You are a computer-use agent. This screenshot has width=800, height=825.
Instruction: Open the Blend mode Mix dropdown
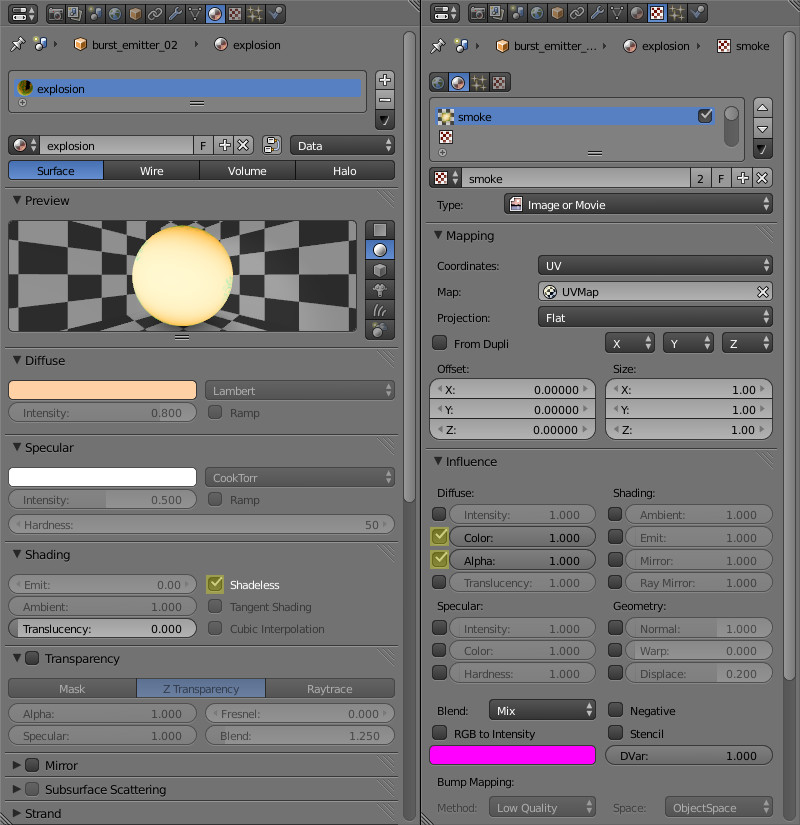(x=542, y=711)
